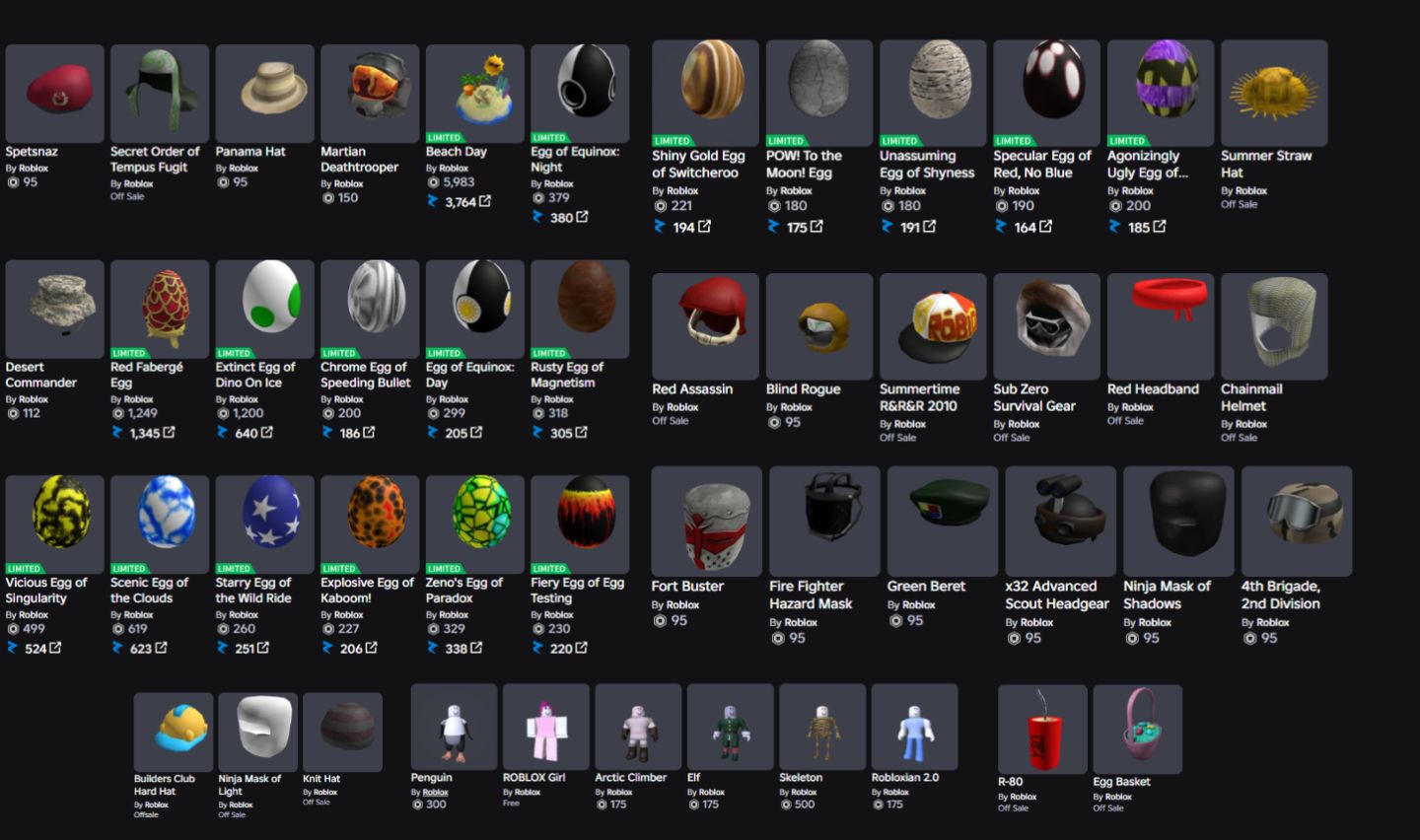The height and width of the screenshot is (840, 1420).
Task: Click Roblox creator link under Specular Egg
Action: click(1024, 191)
